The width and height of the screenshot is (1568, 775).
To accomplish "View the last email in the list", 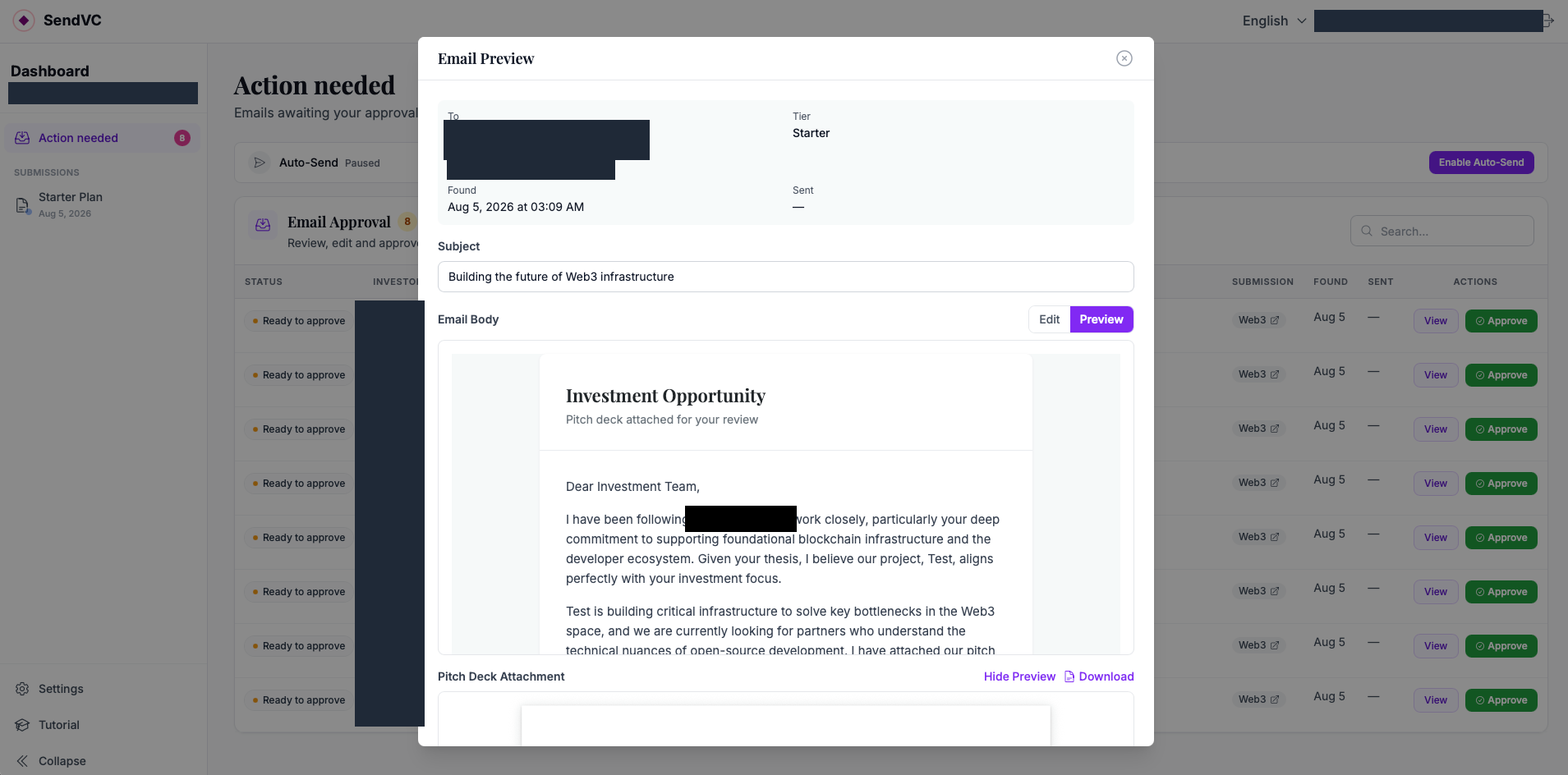I will click(x=1435, y=700).
